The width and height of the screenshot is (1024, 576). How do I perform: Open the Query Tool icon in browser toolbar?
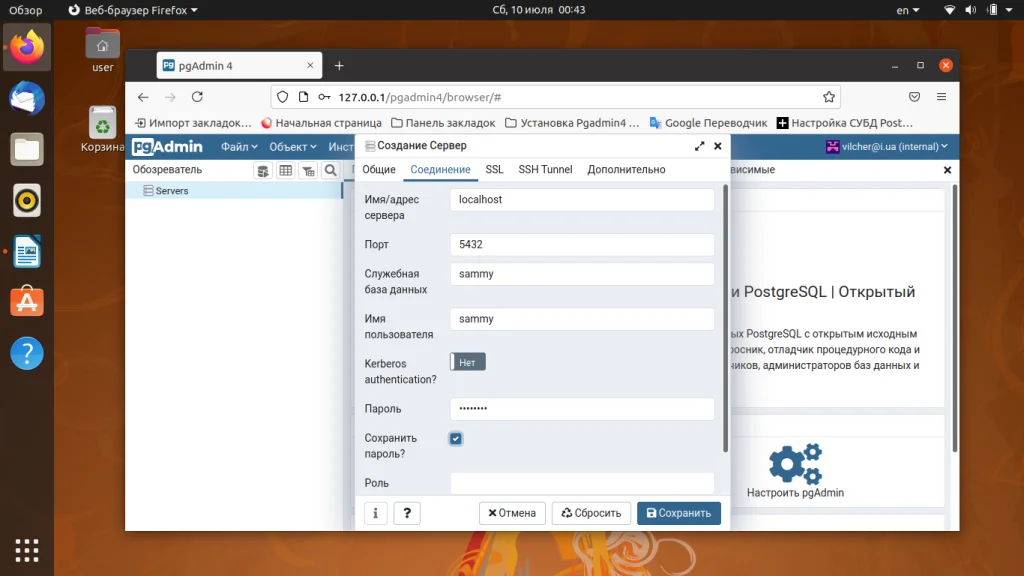point(263,171)
